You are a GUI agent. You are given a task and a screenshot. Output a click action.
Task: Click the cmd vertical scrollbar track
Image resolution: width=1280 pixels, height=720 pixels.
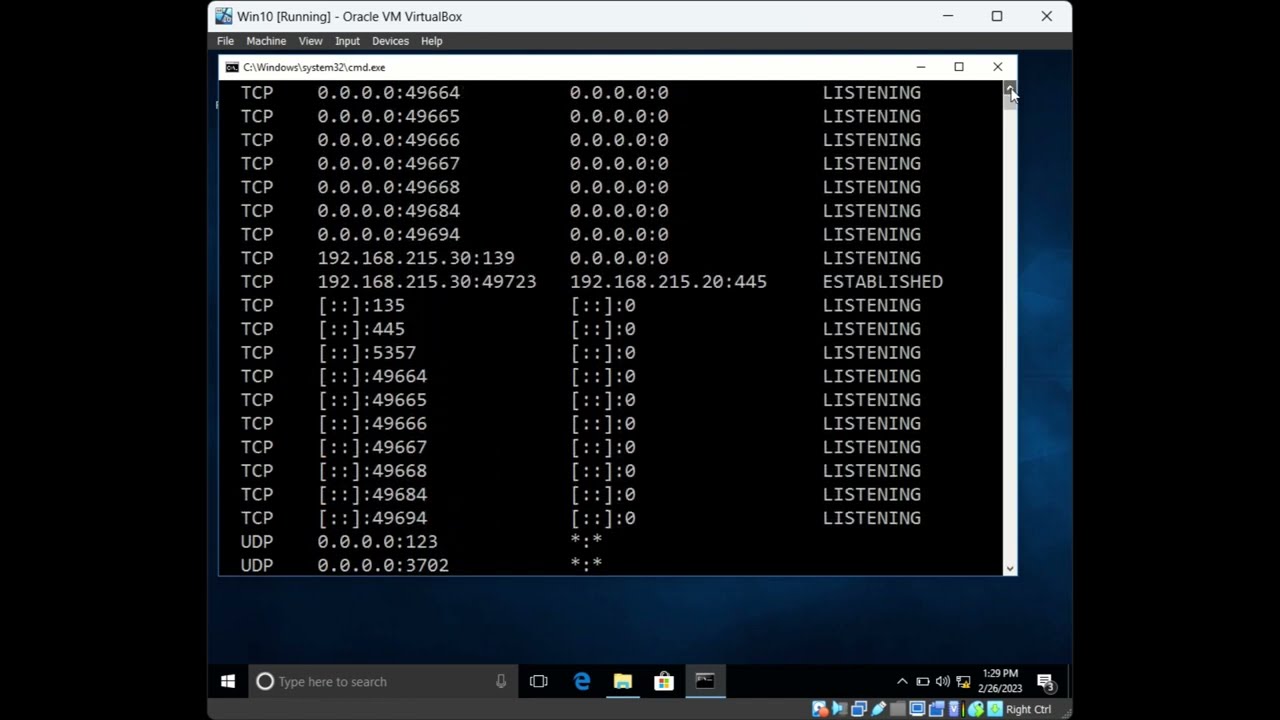[1010, 335]
